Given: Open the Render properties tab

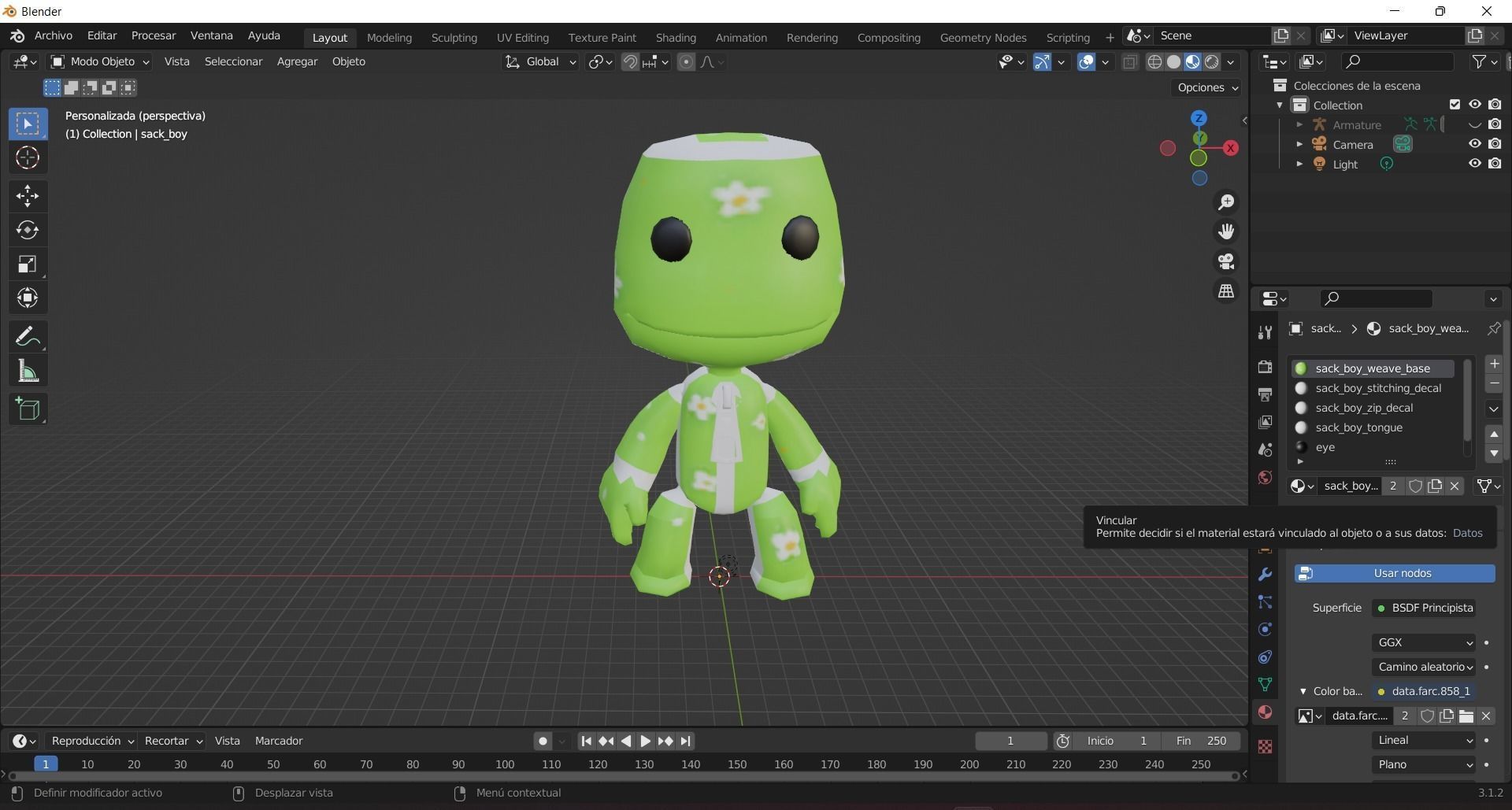Looking at the screenshot, I should 1265,367.
